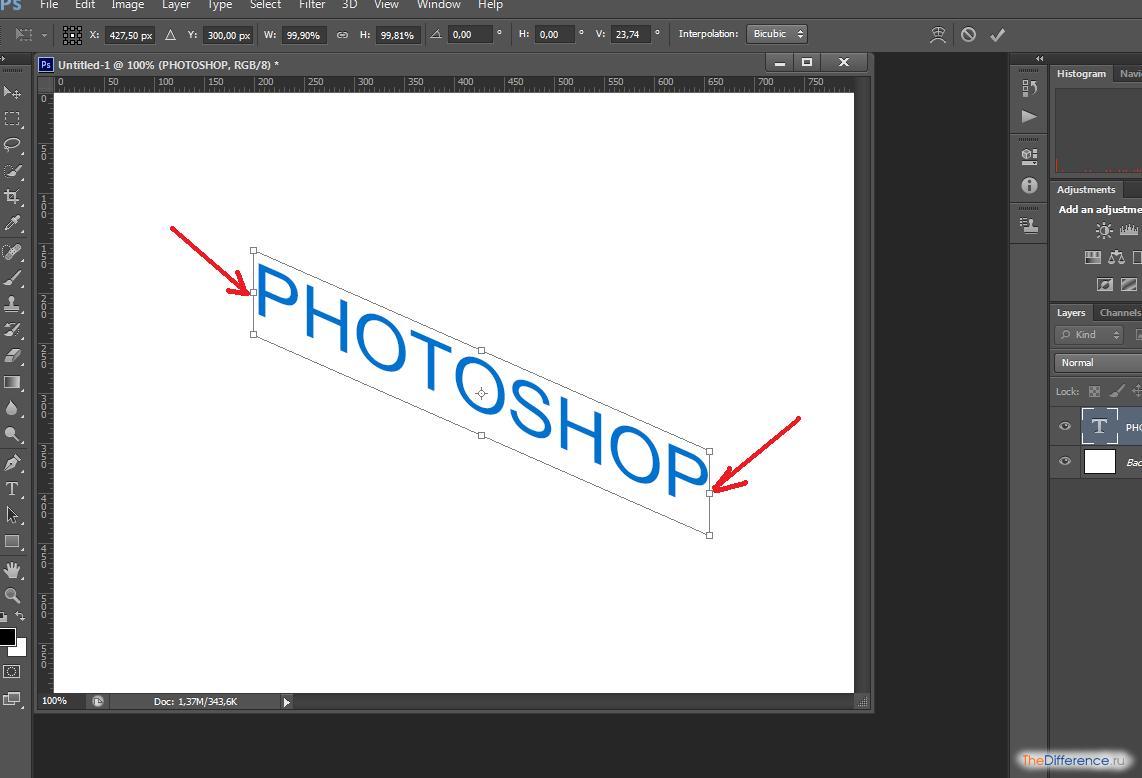Select the Horizontal Type tool

point(13,489)
